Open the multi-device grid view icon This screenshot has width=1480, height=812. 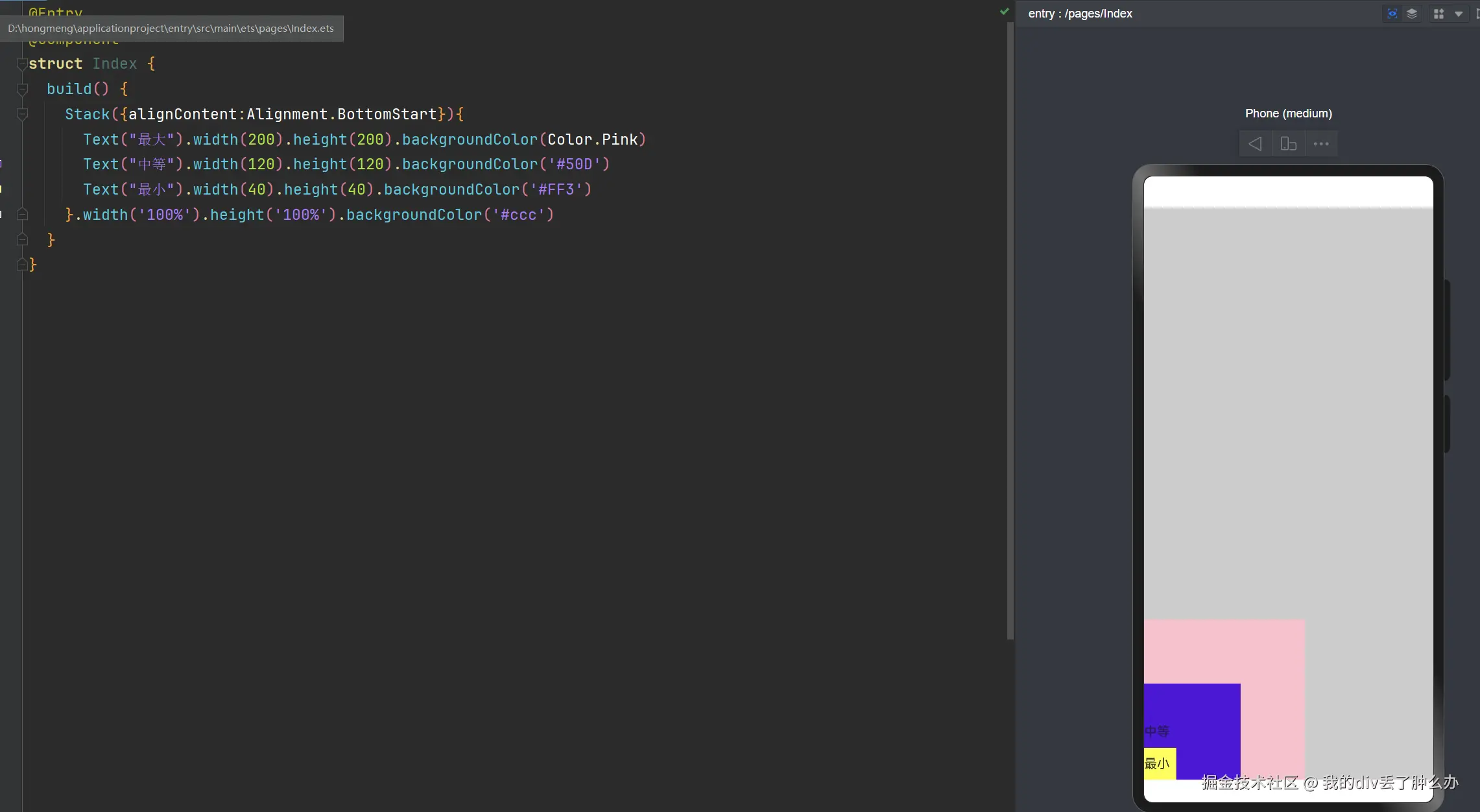(x=1438, y=14)
